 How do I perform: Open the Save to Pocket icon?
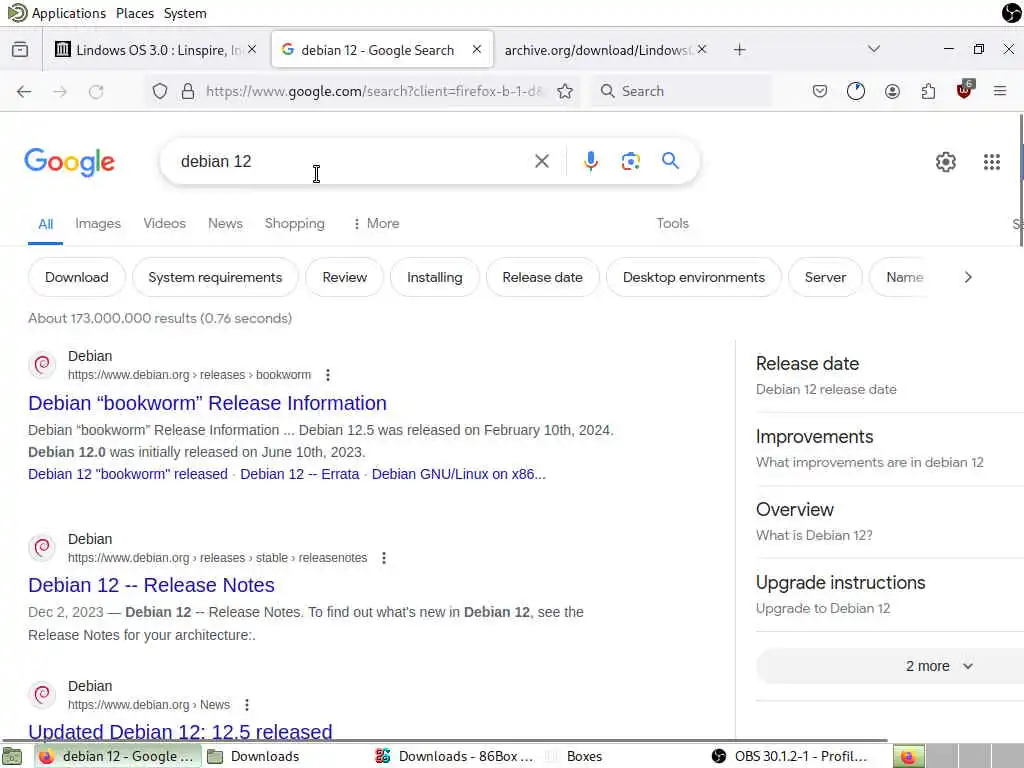click(820, 91)
